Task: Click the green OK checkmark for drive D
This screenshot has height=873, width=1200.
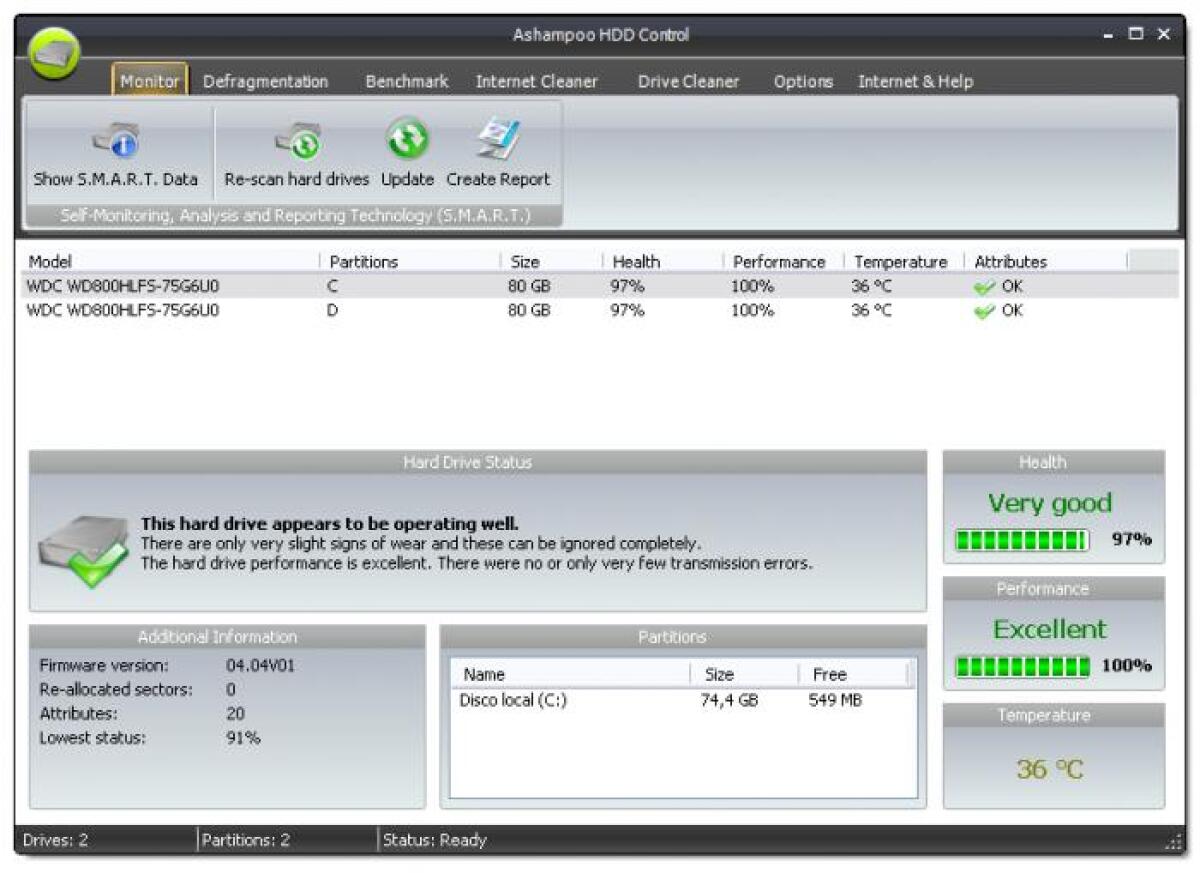Action: point(984,310)
